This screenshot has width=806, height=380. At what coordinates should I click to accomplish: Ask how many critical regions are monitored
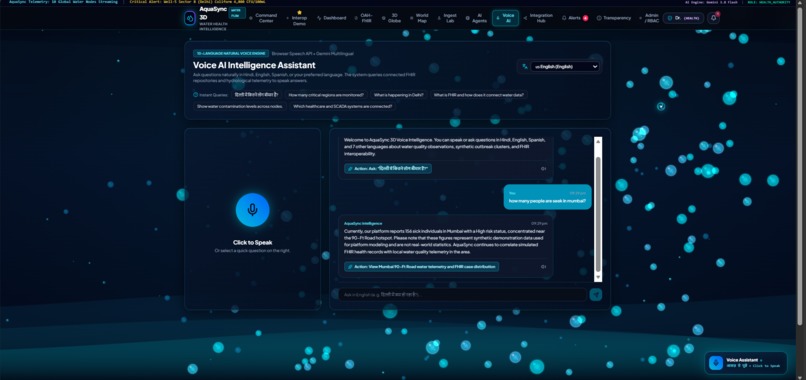click(x=326, y=95)
